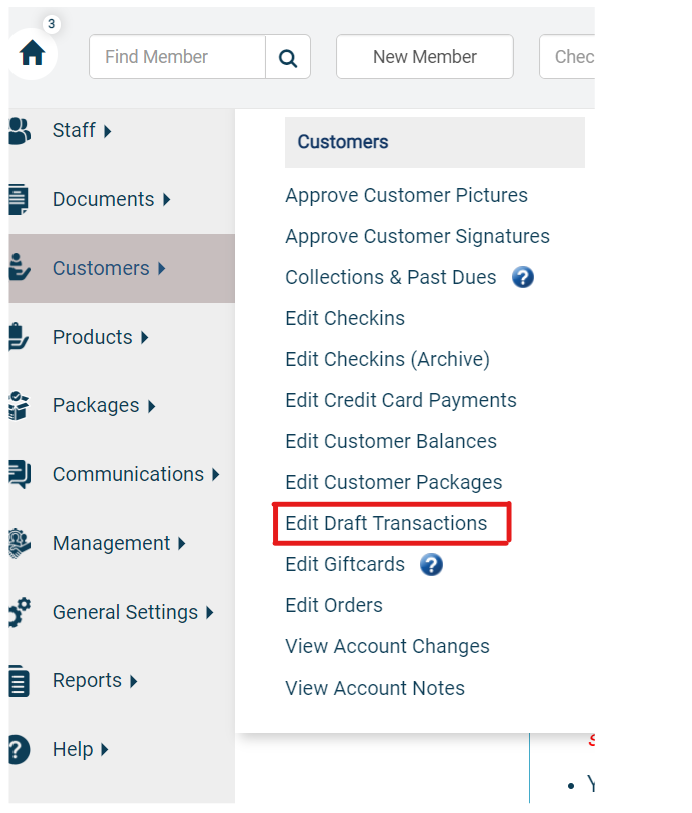Click the New Member button
Screen dimensions: 692x813
[x=425, y=57]
